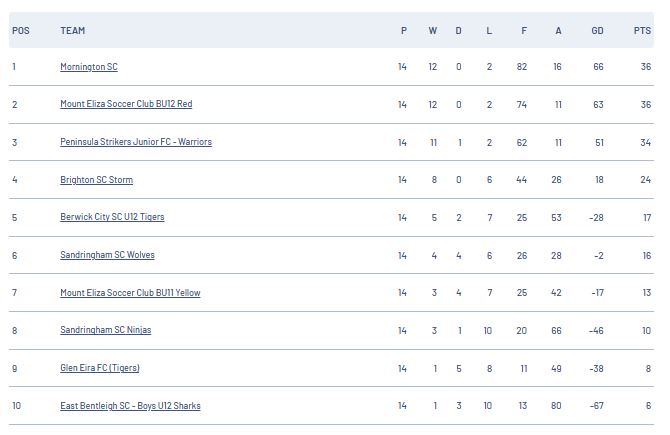Viewport: 670px width, 435px height.
Task: Click the L column header
Action: [489, 31]
